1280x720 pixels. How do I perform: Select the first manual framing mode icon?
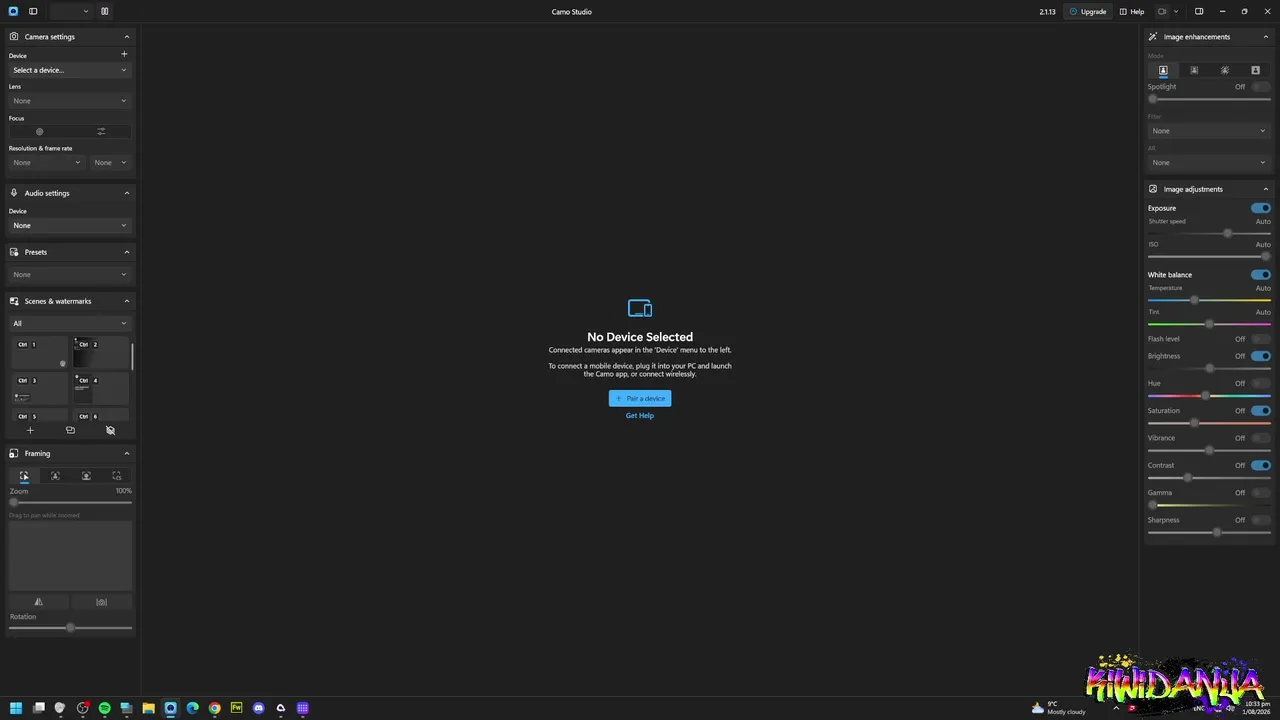[x=24, y=476]
